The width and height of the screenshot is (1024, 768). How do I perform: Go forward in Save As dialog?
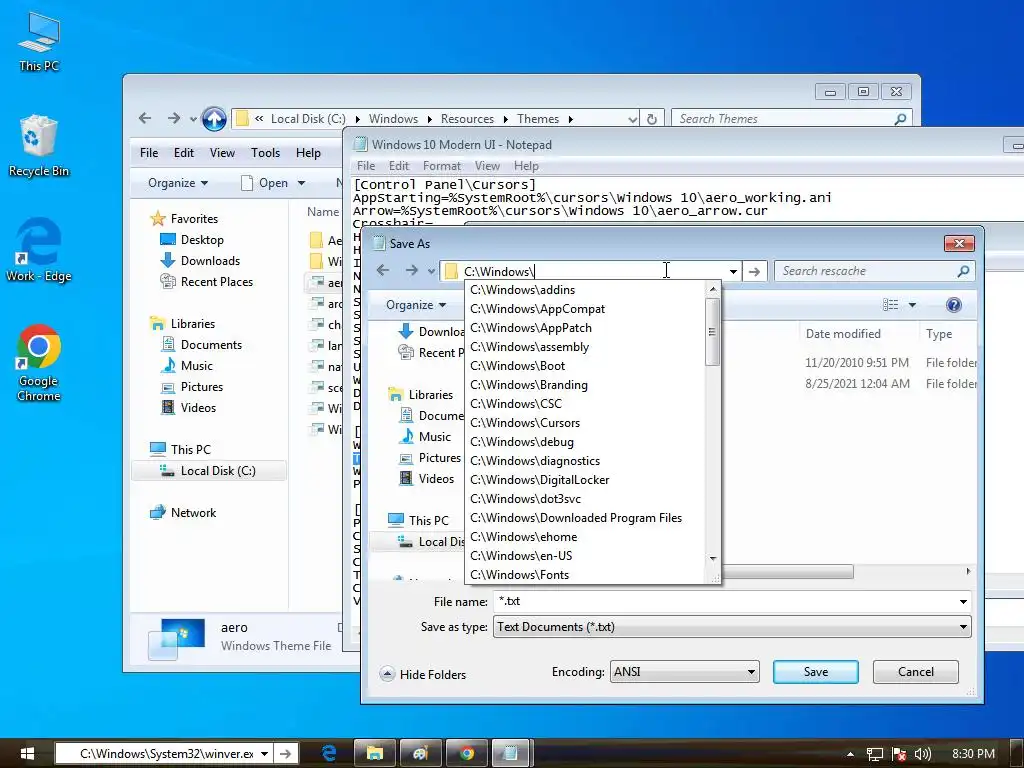411,270
